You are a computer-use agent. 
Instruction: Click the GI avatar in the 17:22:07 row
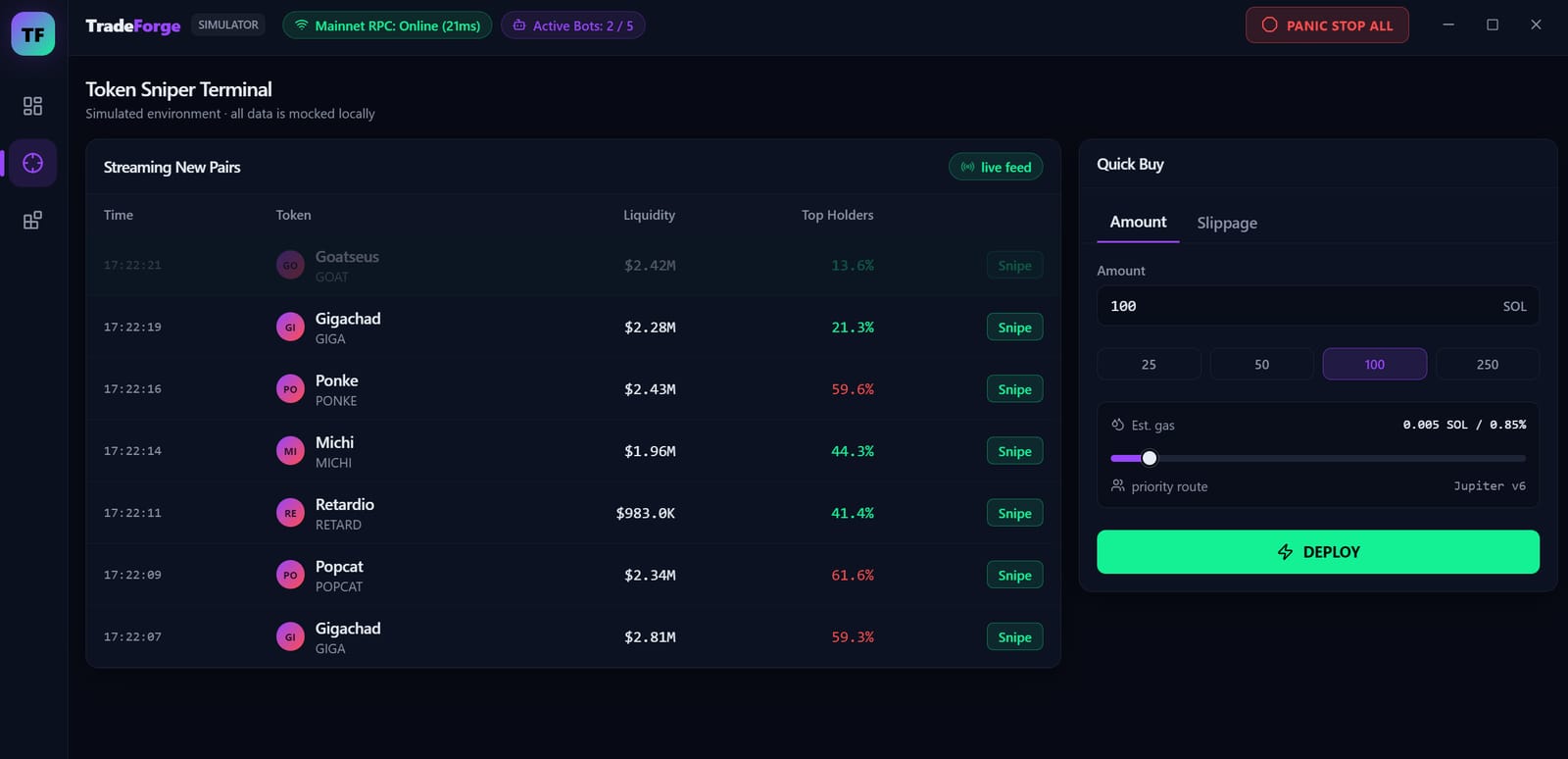[x=290, y=637]
